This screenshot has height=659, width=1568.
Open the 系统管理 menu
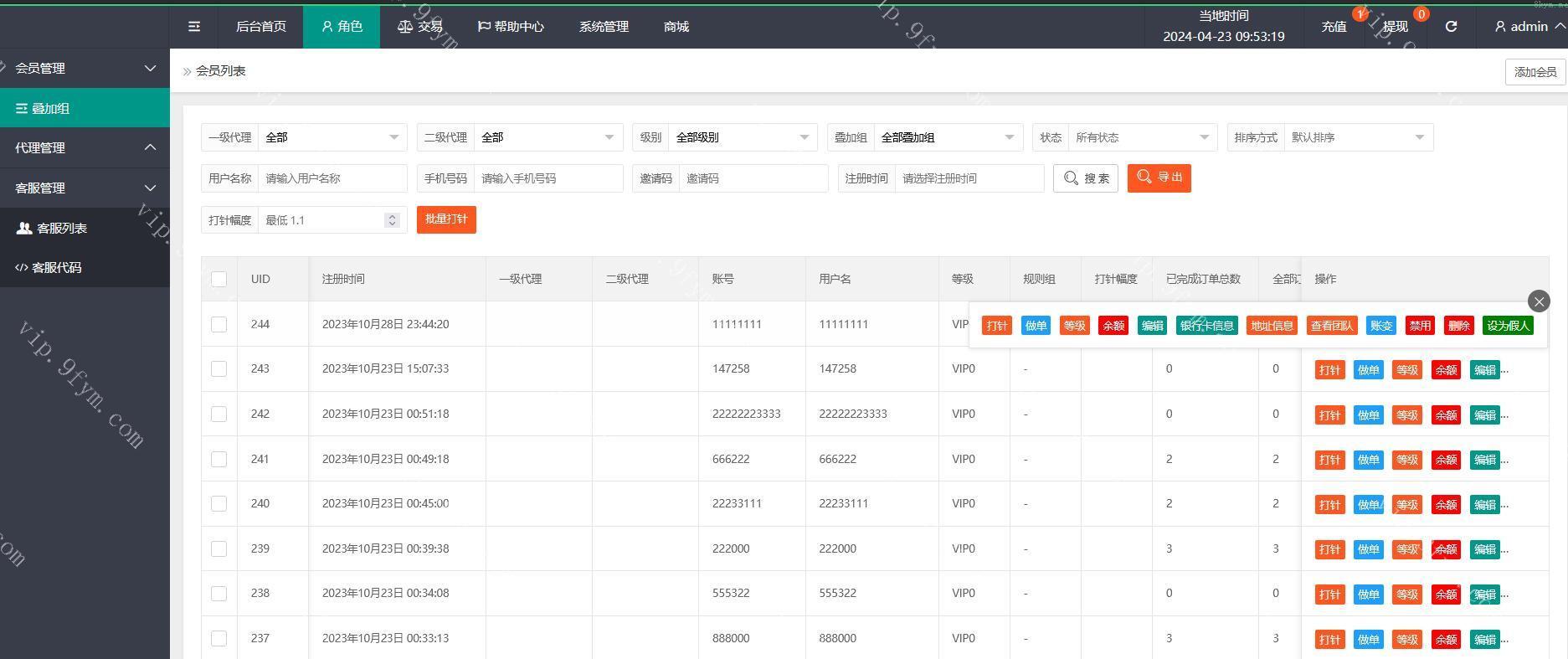pyautogui.click(x=604, y=27)
